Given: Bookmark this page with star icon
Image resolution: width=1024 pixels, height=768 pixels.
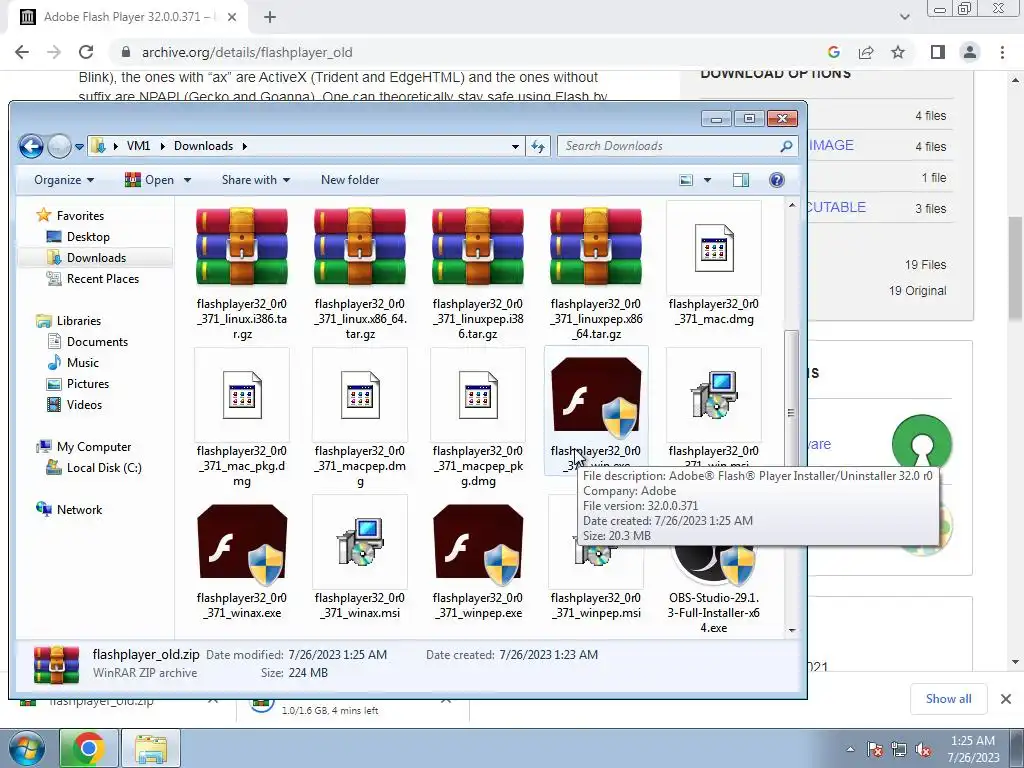Looking at the screenshot, I should 898,52.
